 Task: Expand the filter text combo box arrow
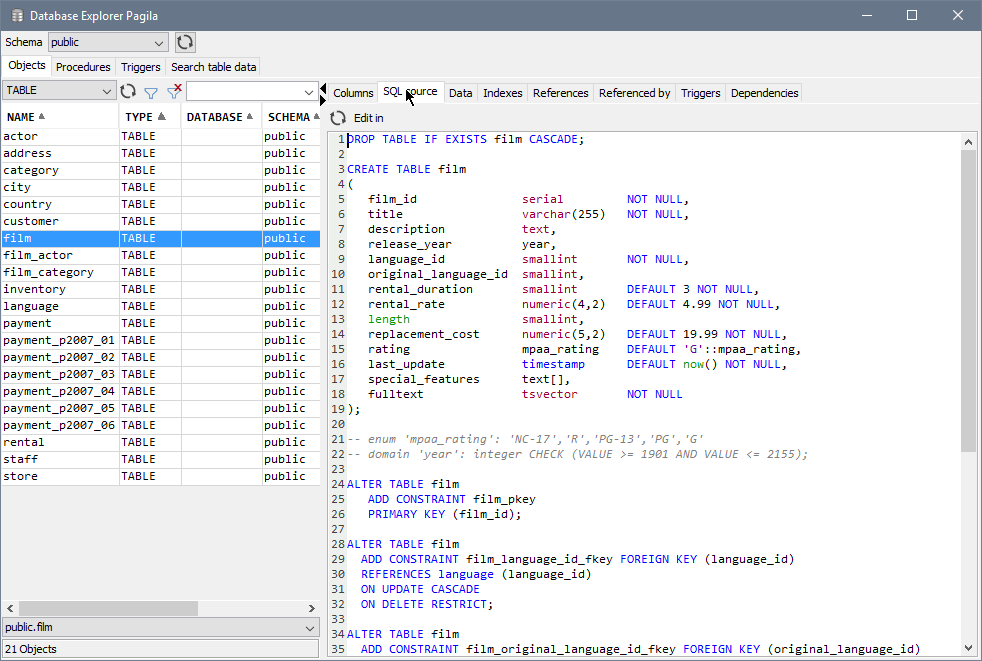point(309,92)
